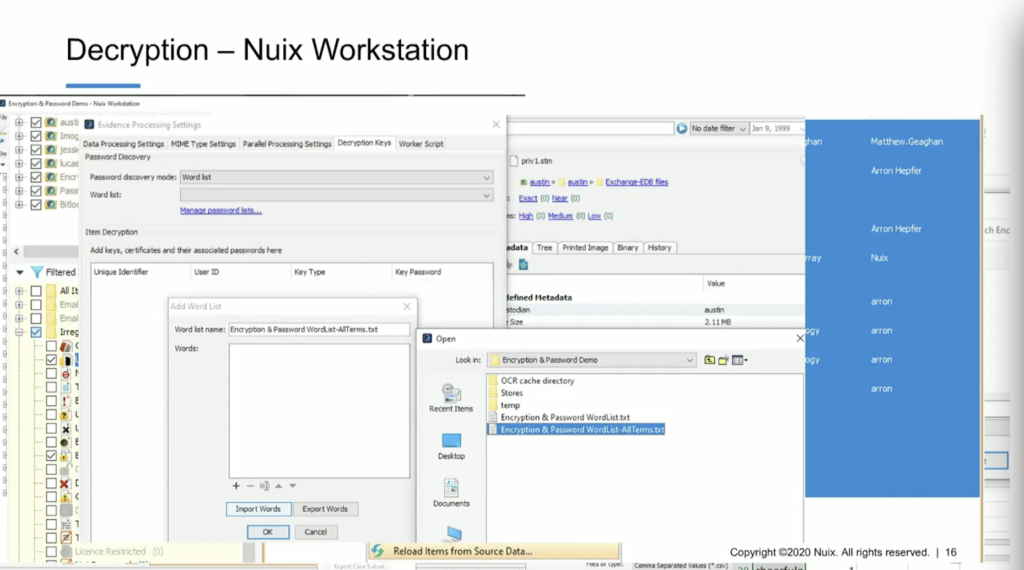
Task: Click the OCR cache directory folder icon
Action: [x=493, y=381]
